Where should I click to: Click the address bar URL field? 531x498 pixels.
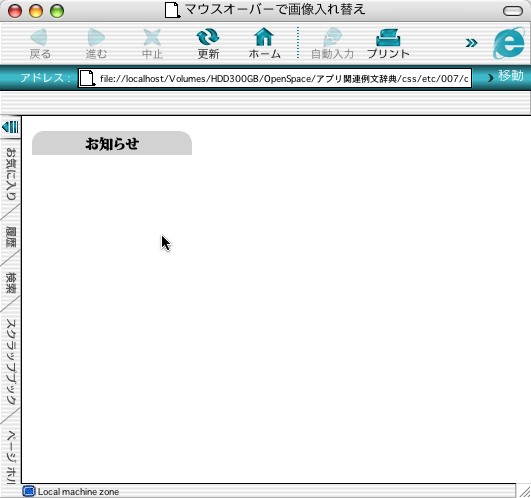tap(275, 78)
